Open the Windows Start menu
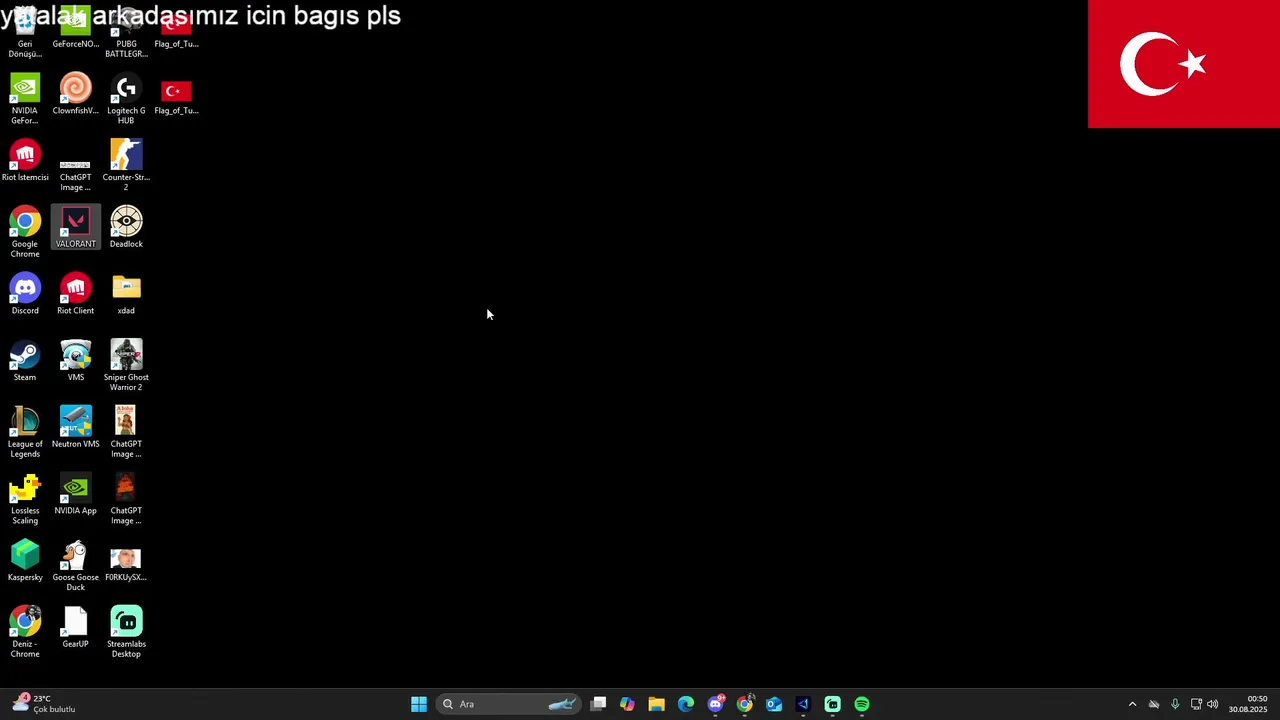Screen dimensions: 1280x720 tap(419, 704)
